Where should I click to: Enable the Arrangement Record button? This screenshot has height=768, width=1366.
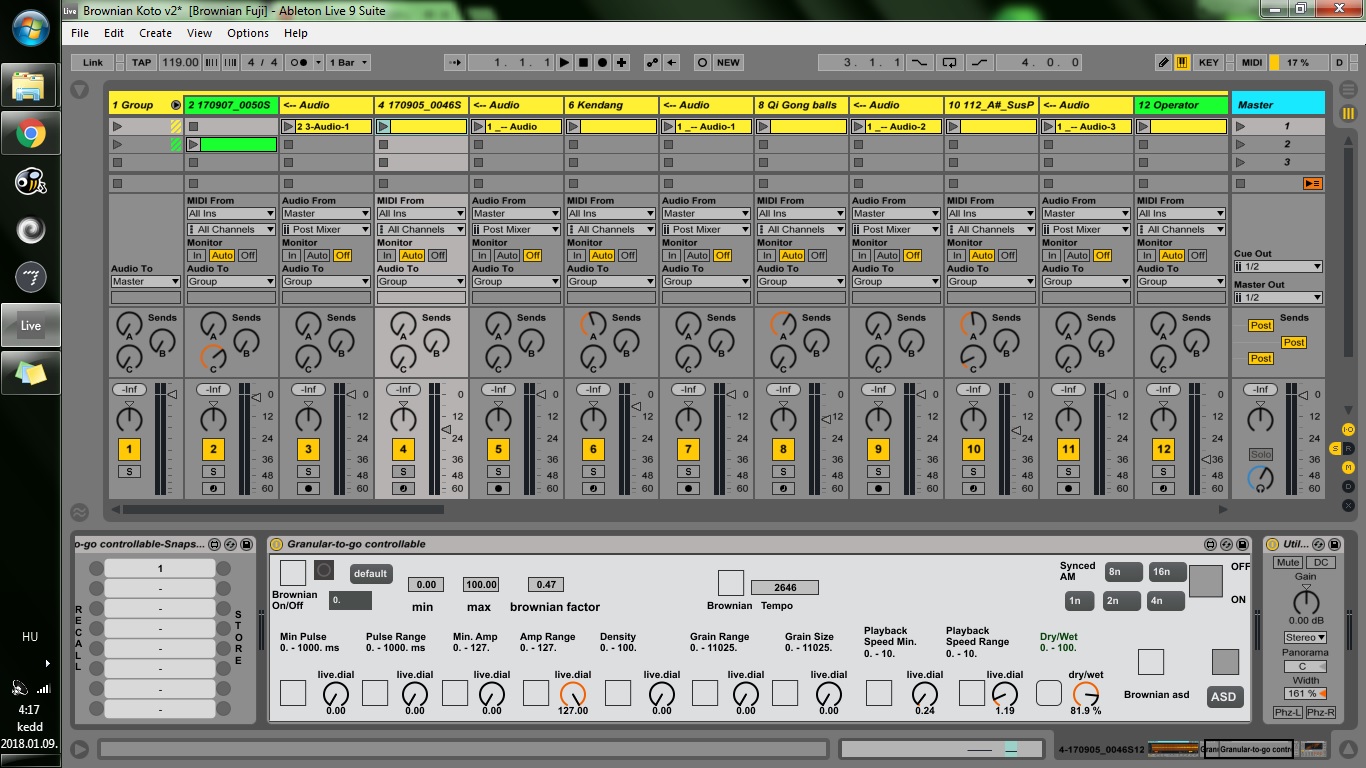click(603, 62)
